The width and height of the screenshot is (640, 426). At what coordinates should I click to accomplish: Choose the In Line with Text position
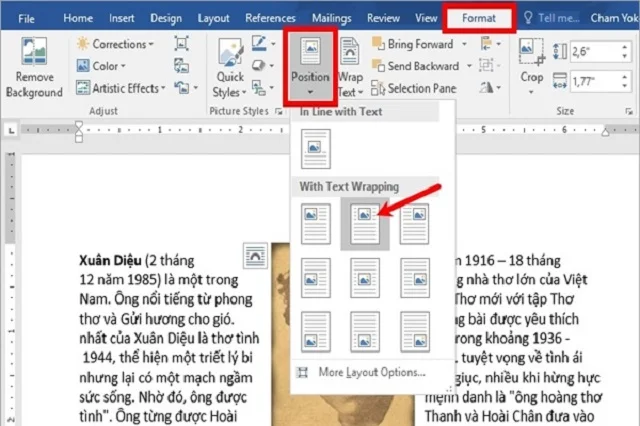(x=314, y=148)
